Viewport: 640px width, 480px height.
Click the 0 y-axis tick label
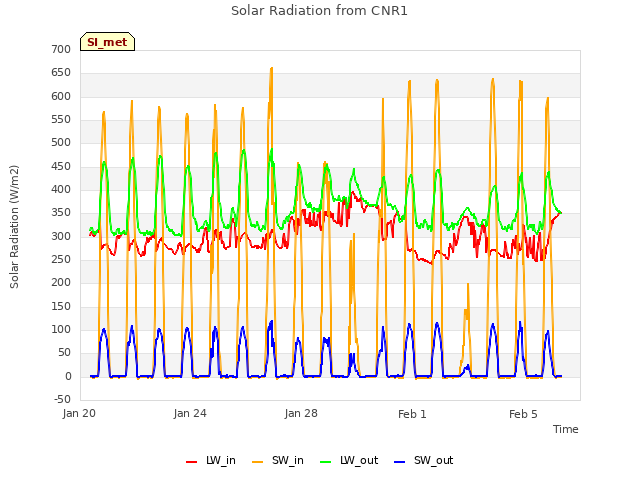(x=68, y=377)
